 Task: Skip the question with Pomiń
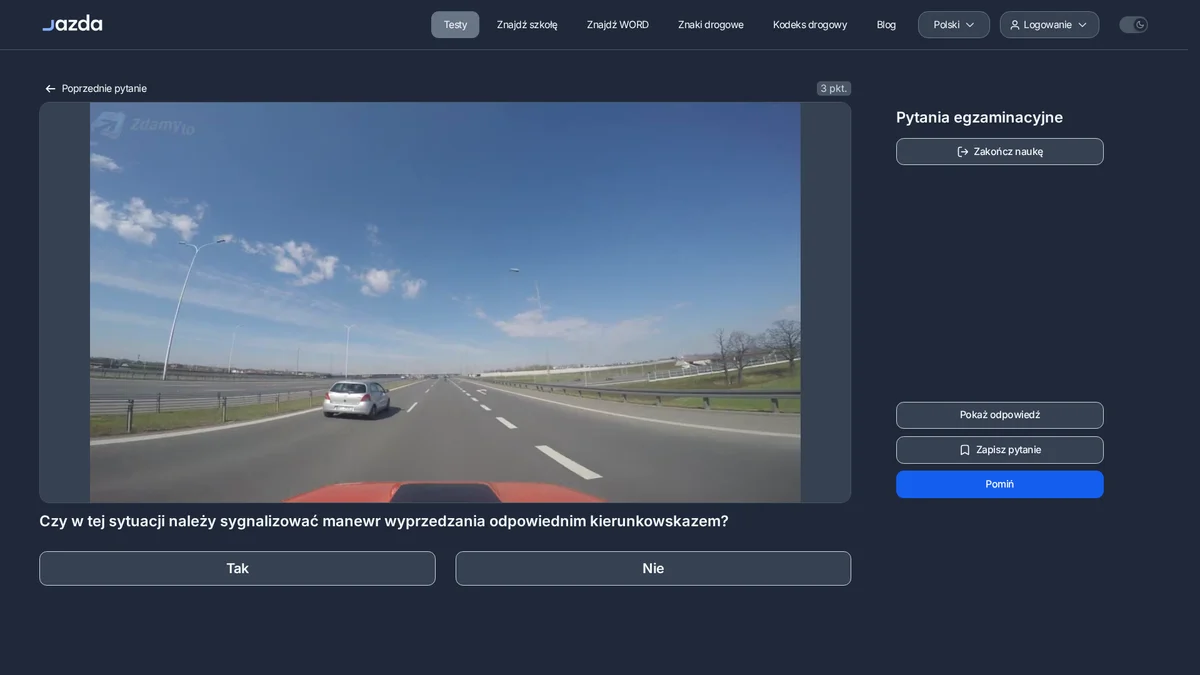[x=1000, y=484]
